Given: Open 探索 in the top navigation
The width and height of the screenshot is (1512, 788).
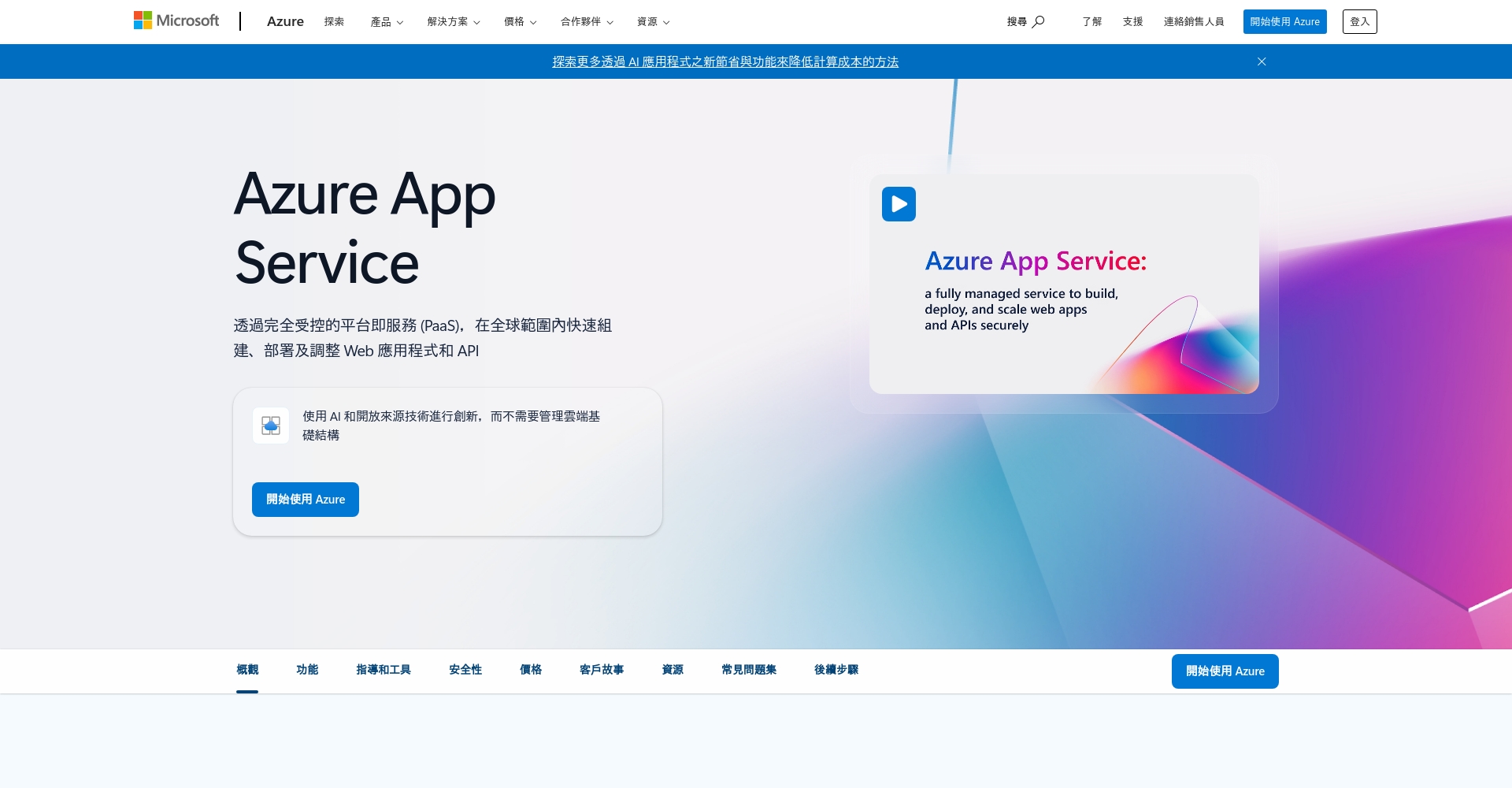Looking at the screenshot, I should [334, 21].
